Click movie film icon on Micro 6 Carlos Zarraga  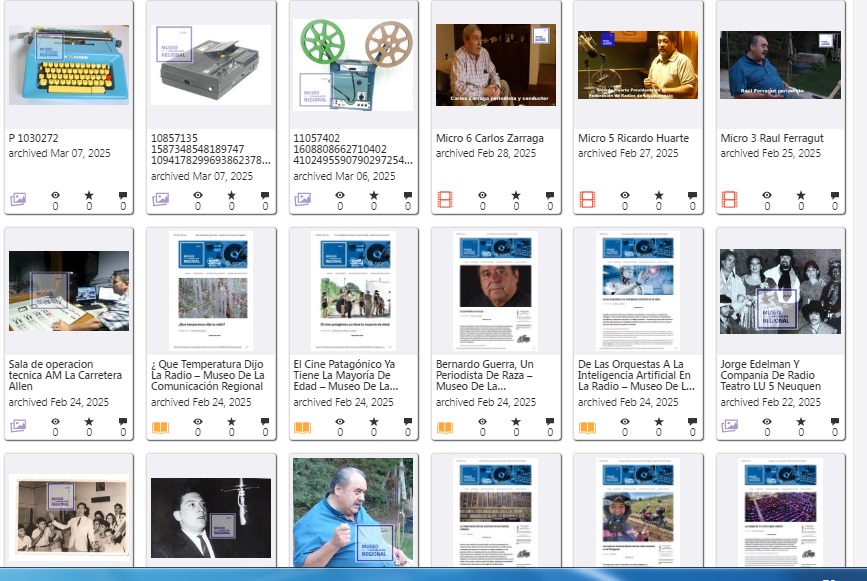pos(445,199)
